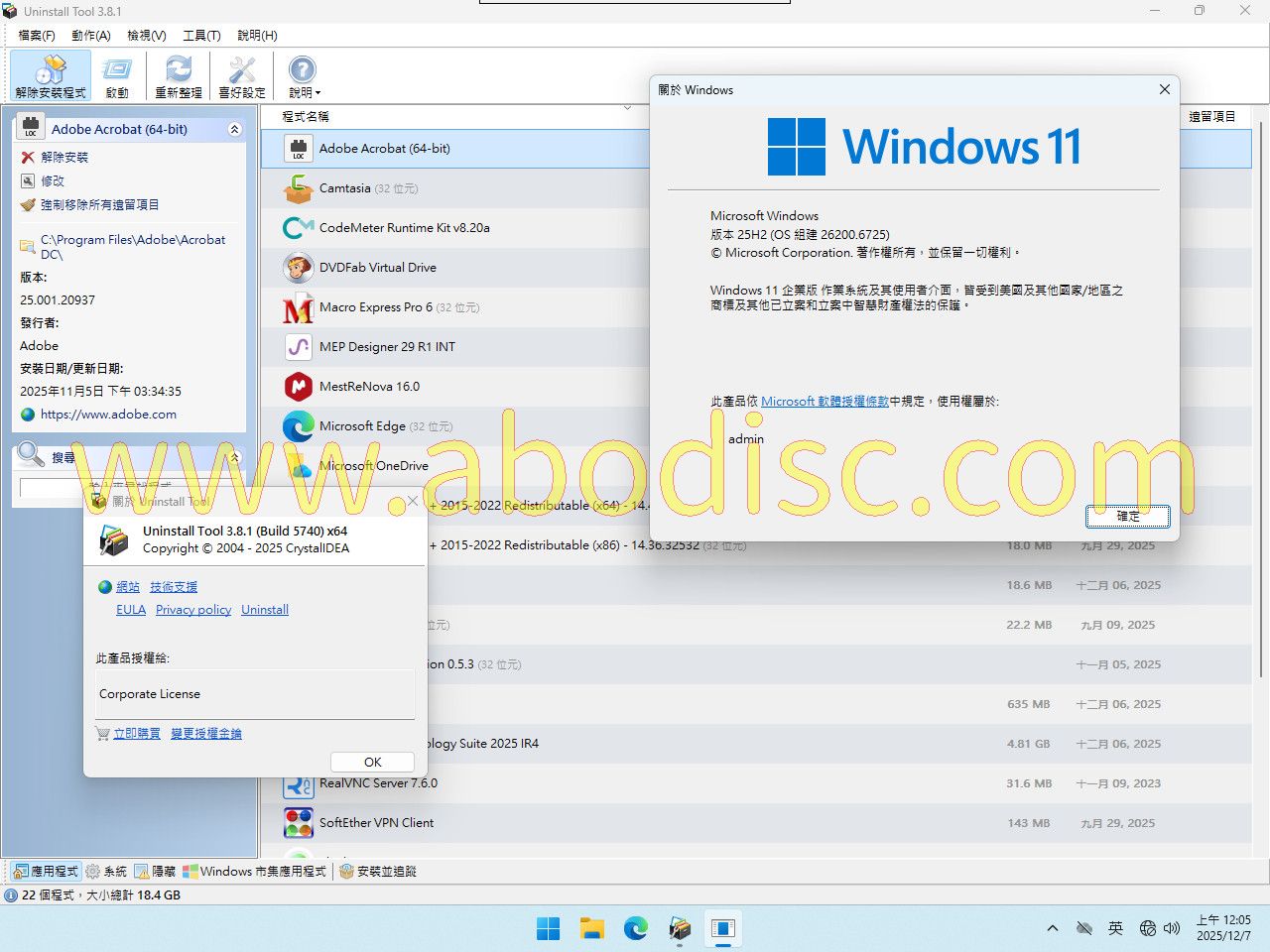Show hidden system tray icons
The width and height of the screenshot is (1270, 952).
(1052, 928)
